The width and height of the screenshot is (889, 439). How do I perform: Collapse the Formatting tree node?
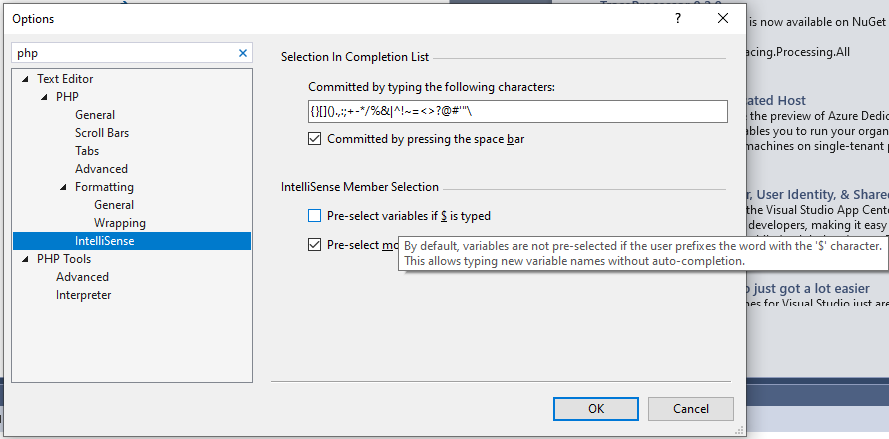click(63, 187)
